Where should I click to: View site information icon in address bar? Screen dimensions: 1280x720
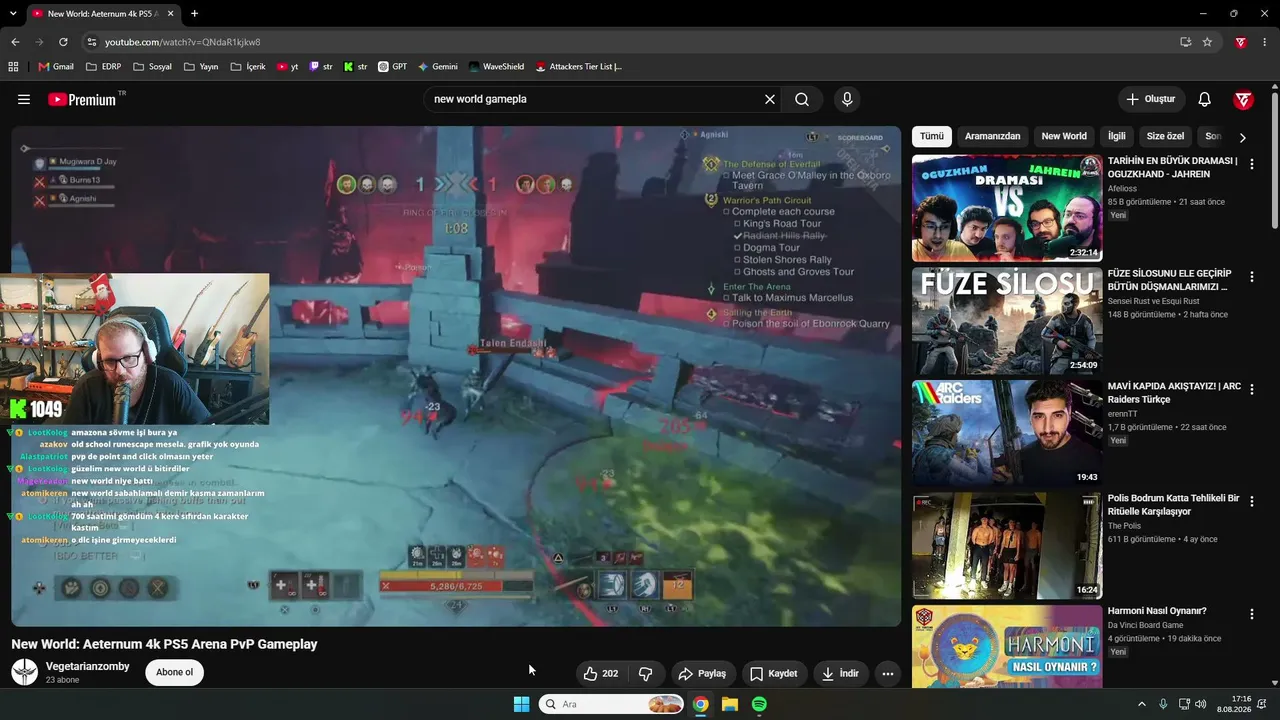click(x=91, y=42)
